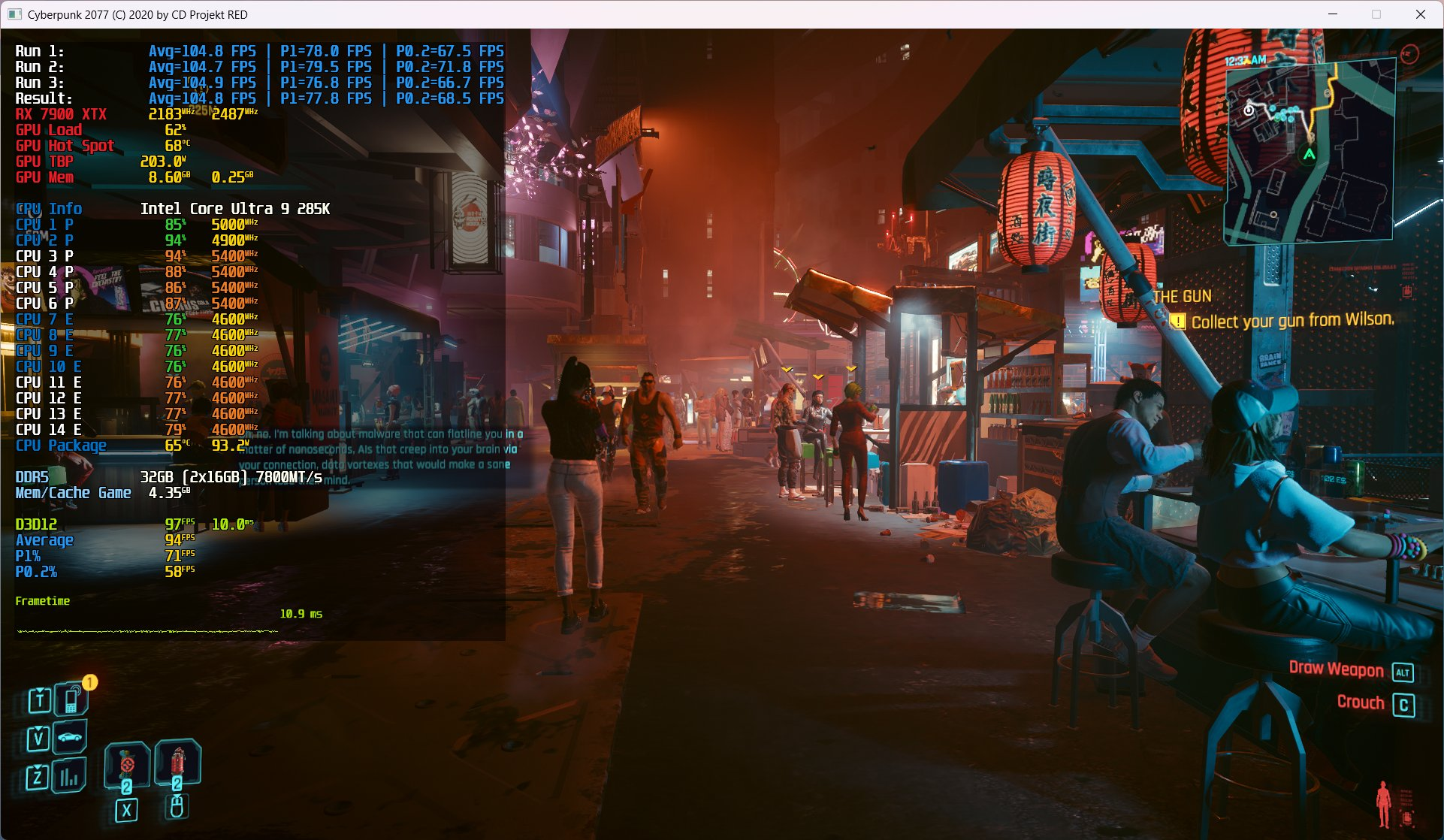Click the Average 94 FPS reading

(180, 540)
